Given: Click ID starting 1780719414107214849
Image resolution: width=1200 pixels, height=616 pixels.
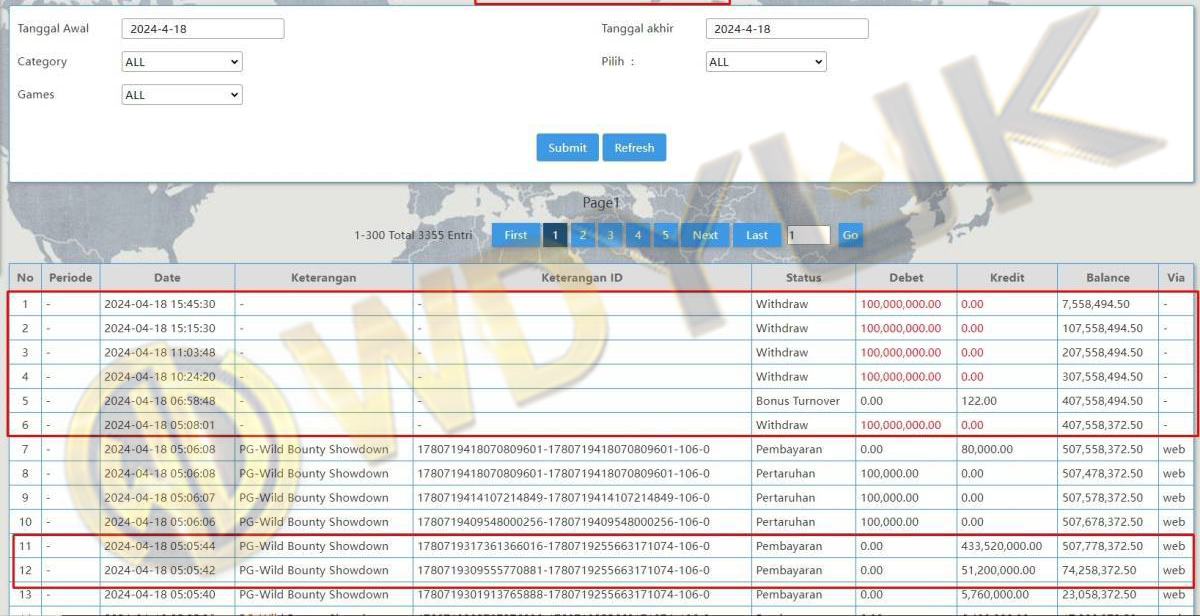Looking at the screenshot, I should click(x=563, y=497).
